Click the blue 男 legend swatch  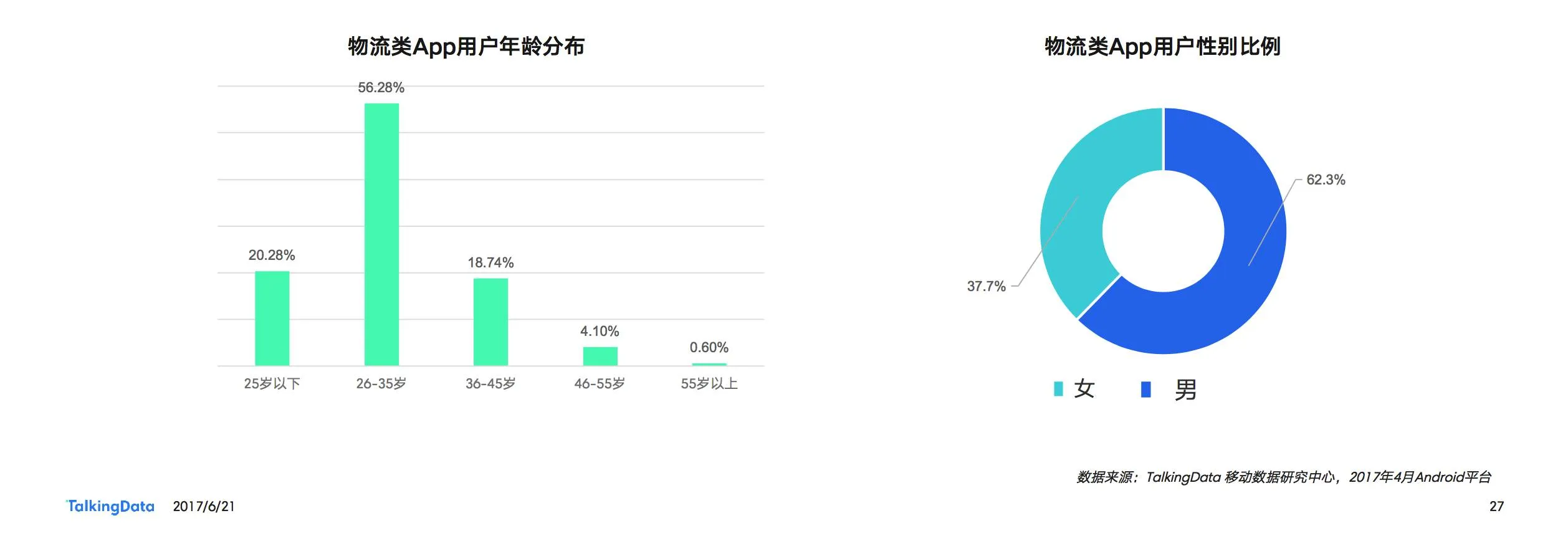click(1145, 390)
